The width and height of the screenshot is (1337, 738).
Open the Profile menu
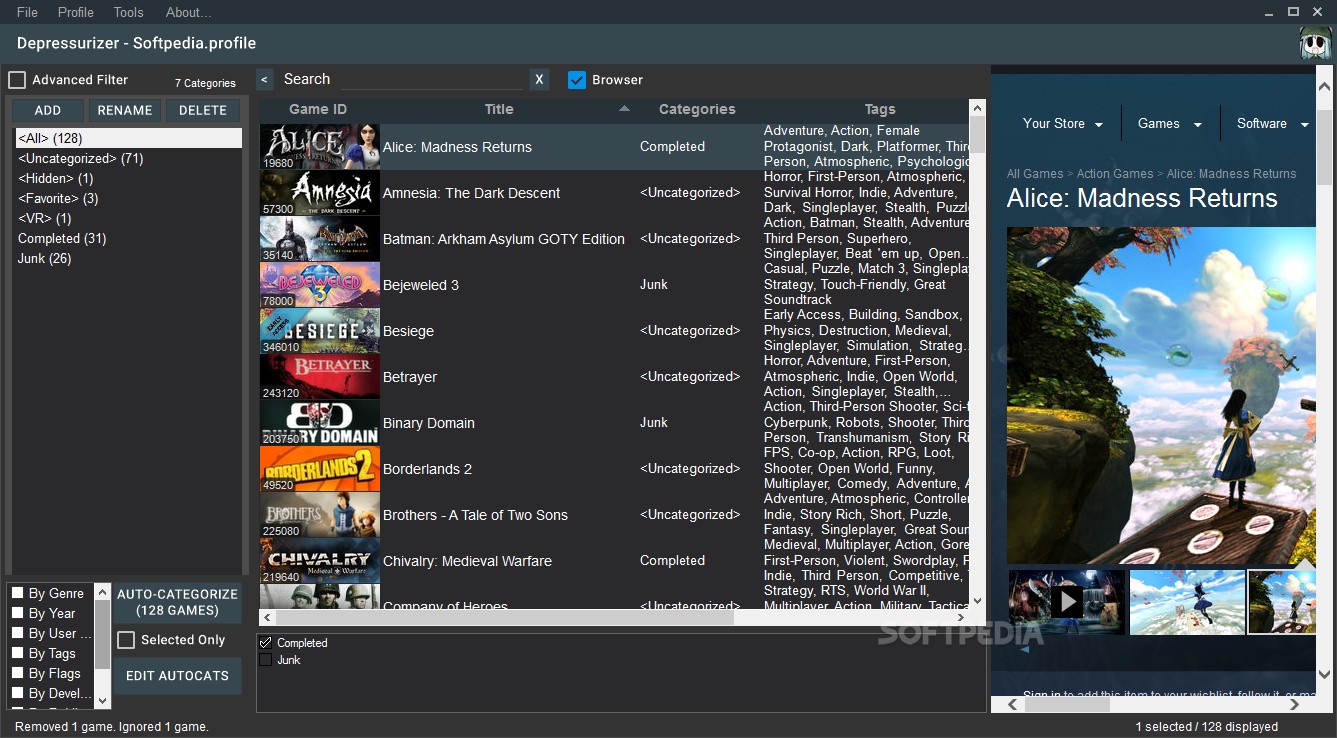(75, 12)
